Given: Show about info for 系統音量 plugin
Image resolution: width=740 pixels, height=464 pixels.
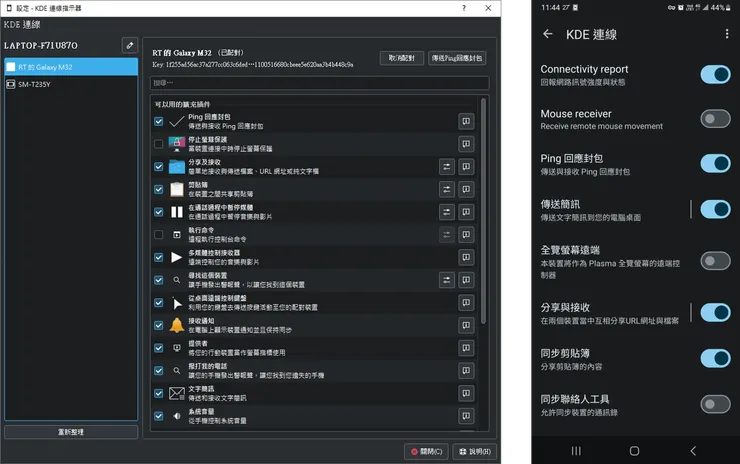Looking at the screenshot, I should (x=466, y=416).
